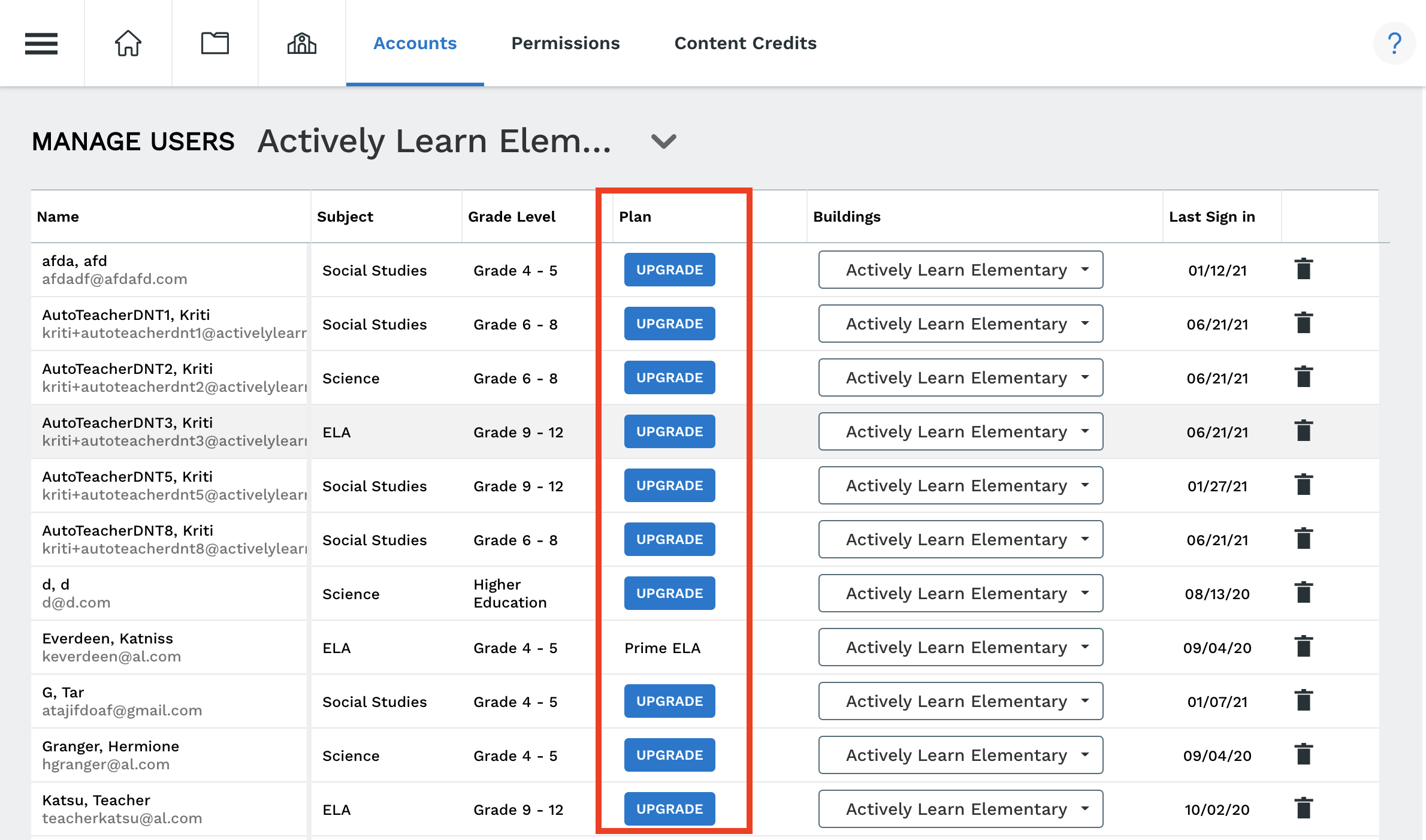
Task: Select last sign in date 08/13/20
Action: tap(1217, 594)
